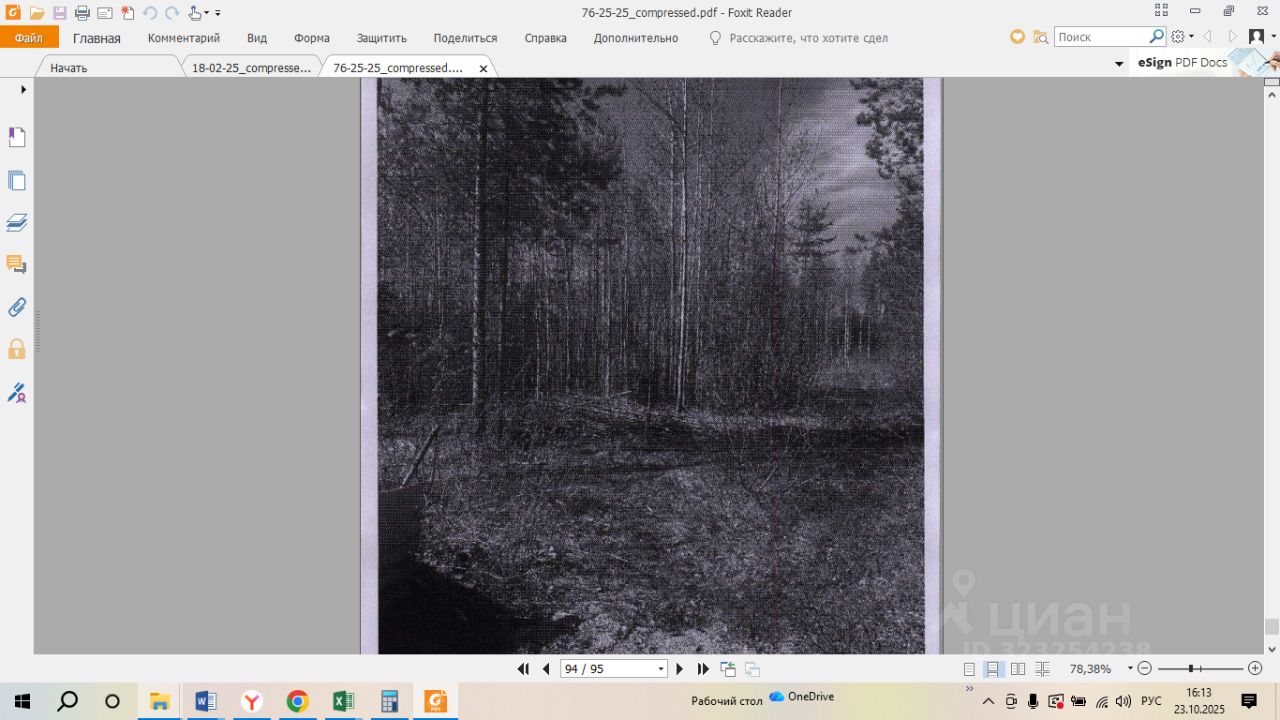This screenshot has width=1280, height=720.
Task: Open the Layers panel in the sidebar
Action: click(x=17, y=222)
